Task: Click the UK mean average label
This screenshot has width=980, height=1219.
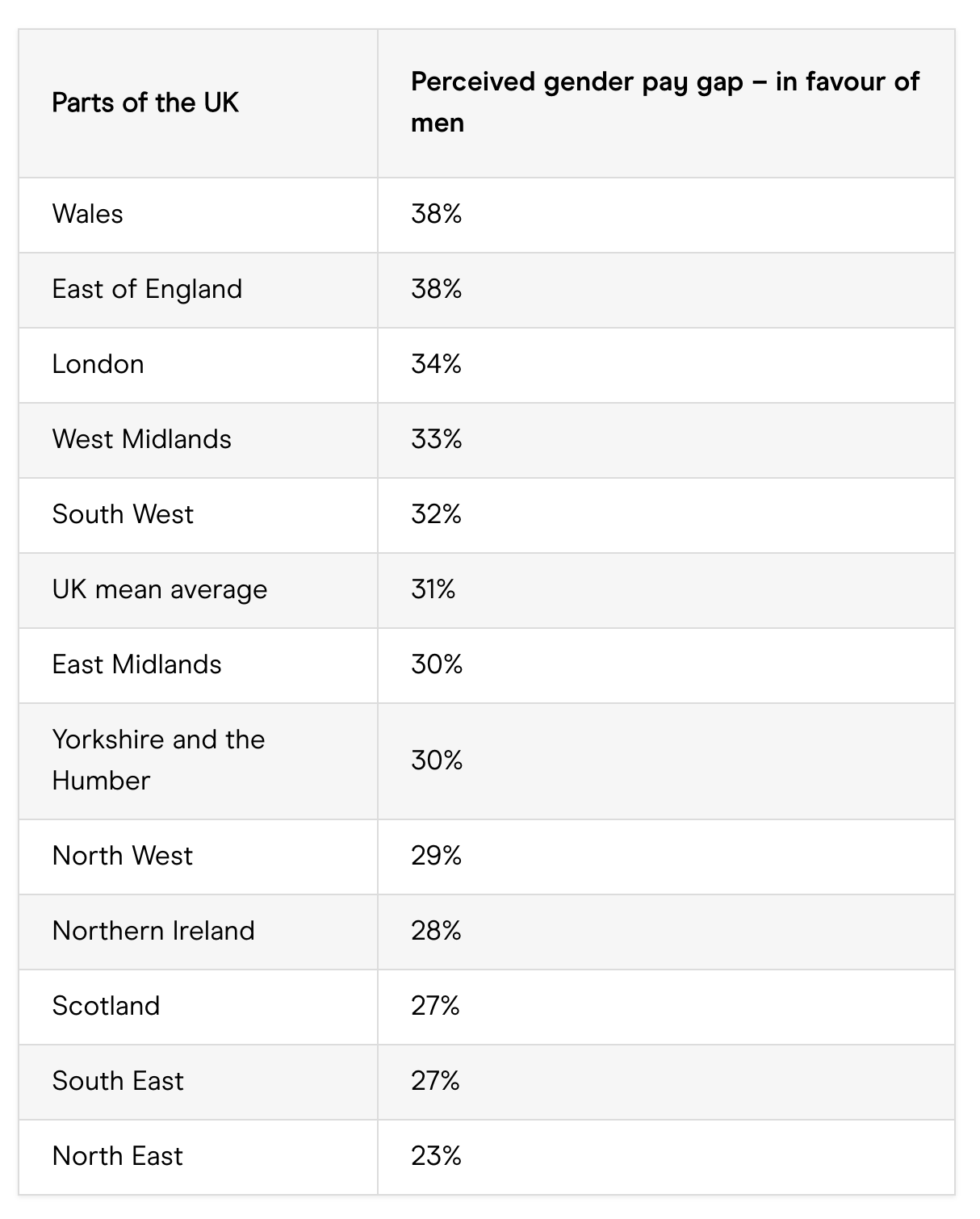Action: click(160, 589)
